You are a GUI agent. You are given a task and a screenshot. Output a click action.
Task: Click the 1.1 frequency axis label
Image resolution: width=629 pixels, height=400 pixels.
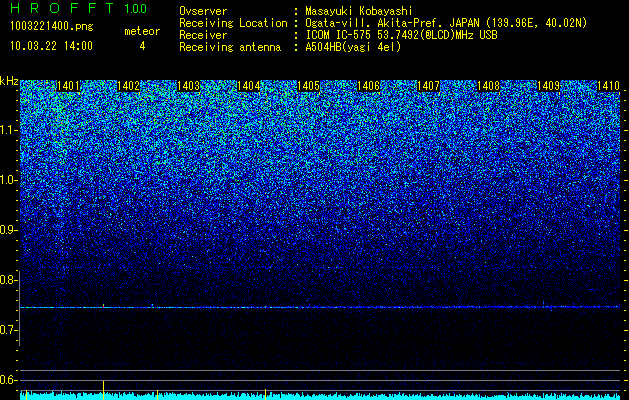(9, 130)
